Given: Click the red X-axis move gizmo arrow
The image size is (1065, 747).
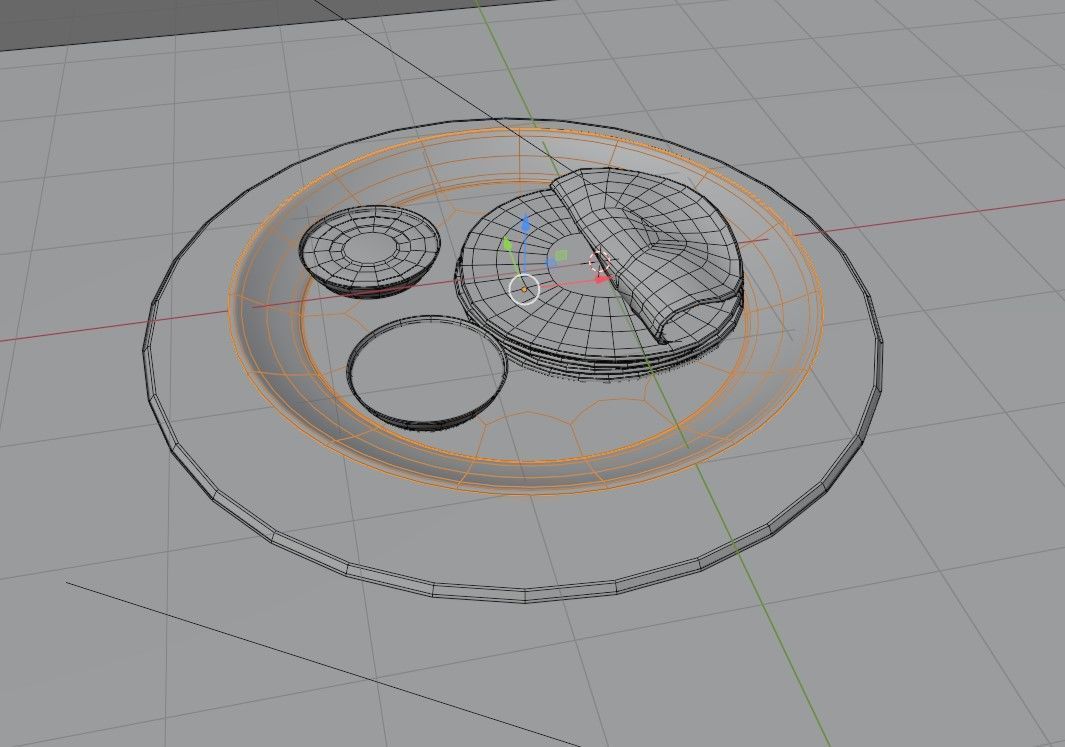Looking at the screenshot, I should (x=603, y=278).
